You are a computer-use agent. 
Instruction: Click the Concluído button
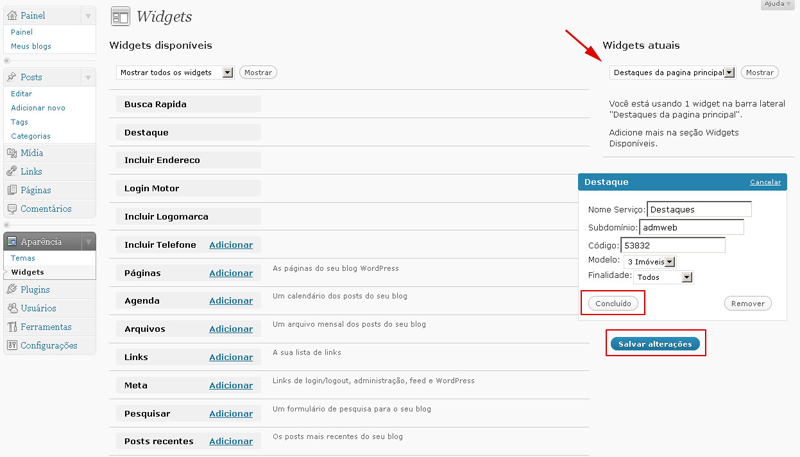(x=611, y=303)
